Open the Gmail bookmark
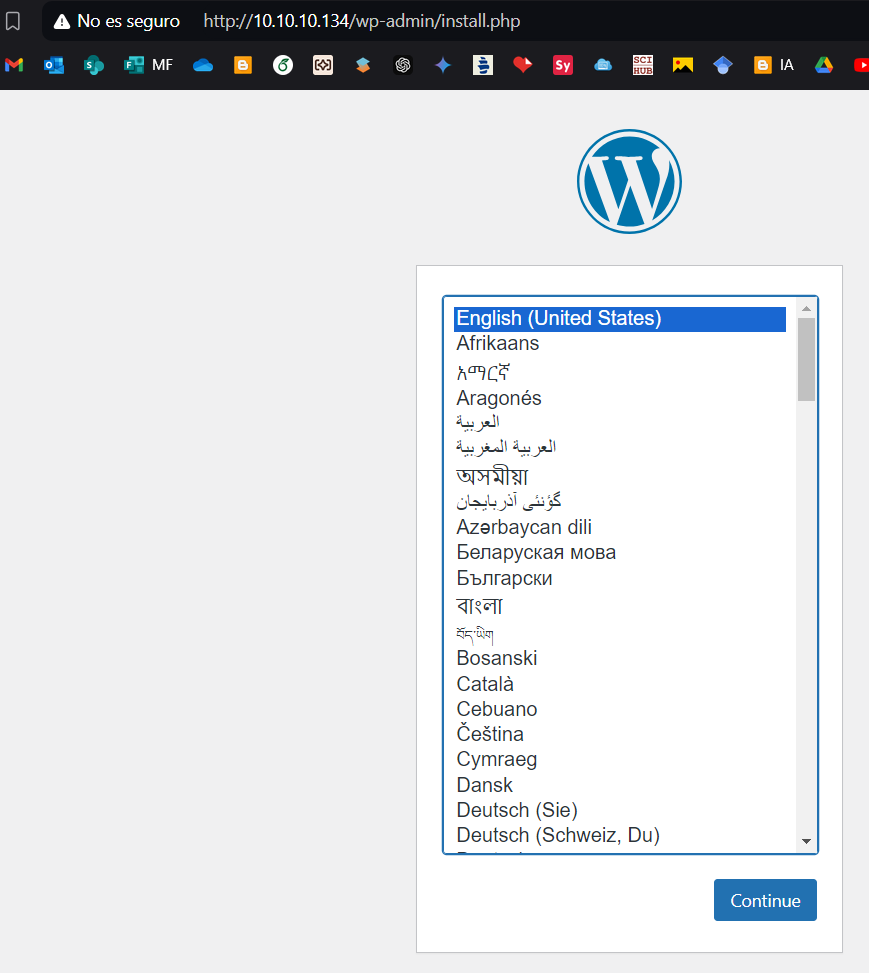Image resolution: width=869 pixels, height=973 pixels. pos(14,65)
